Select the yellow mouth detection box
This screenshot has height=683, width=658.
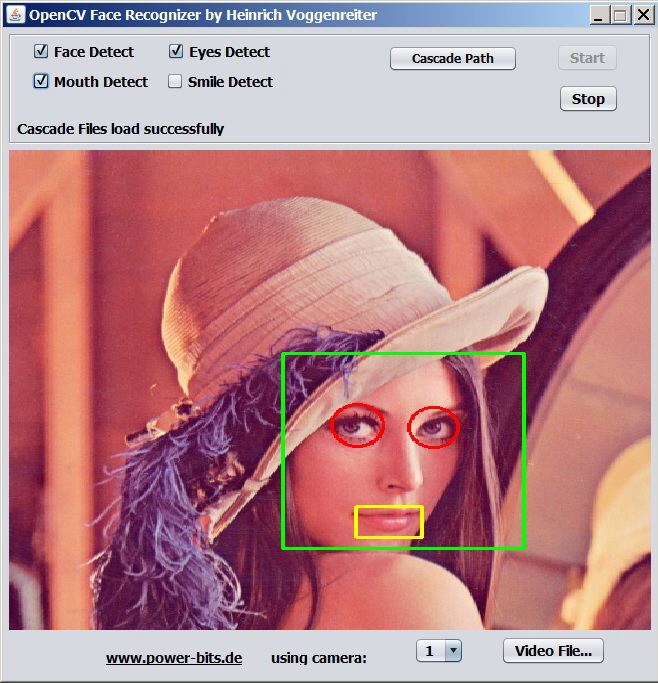(389, 521)
